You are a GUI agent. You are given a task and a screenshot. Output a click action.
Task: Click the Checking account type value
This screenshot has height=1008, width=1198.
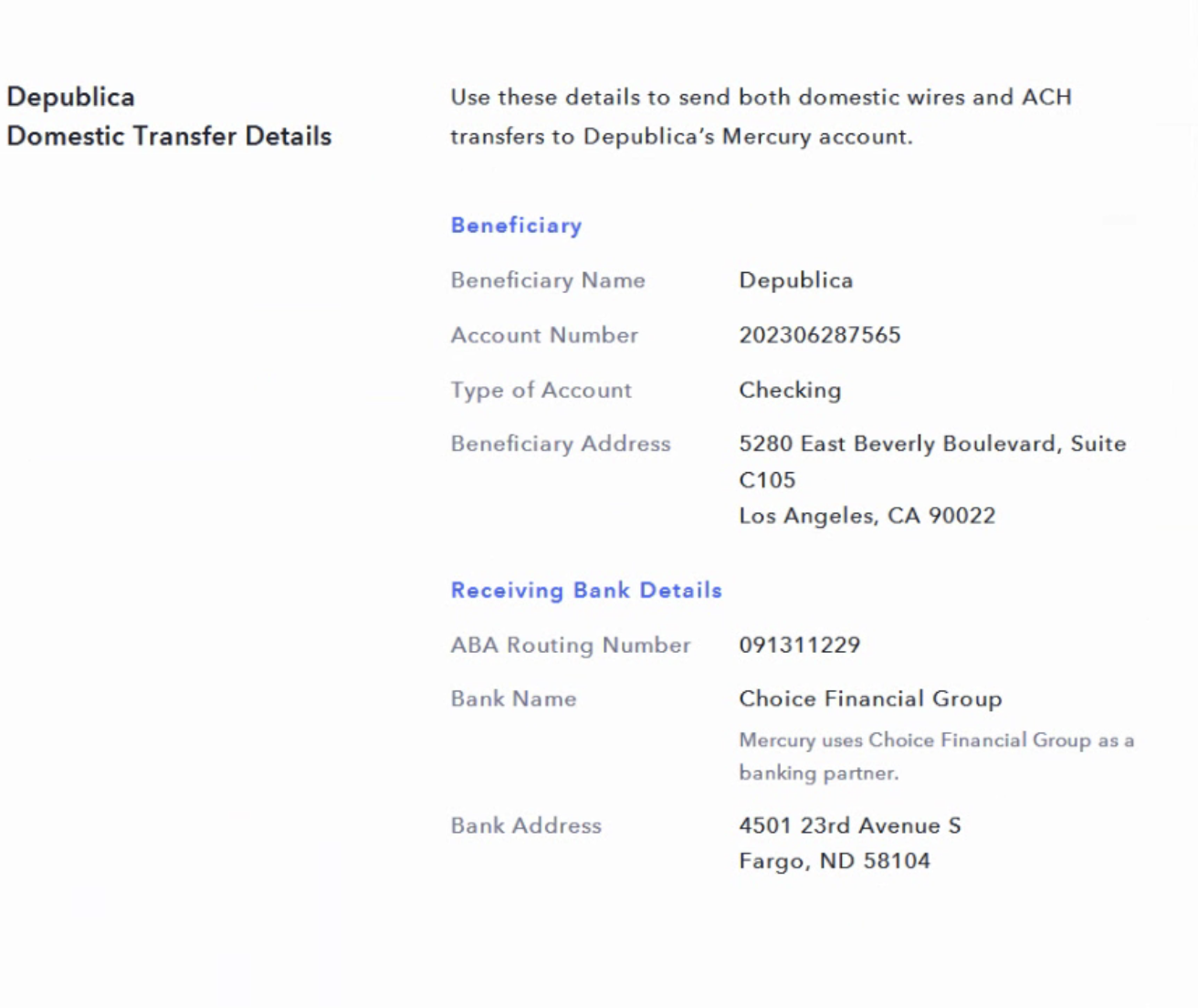pos(790,390)
